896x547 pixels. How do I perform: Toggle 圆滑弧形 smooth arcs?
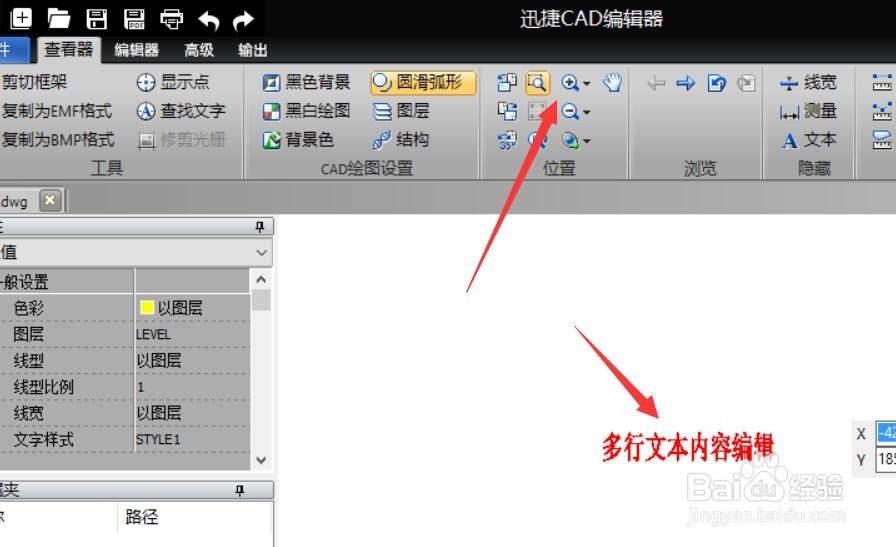click(423, 82)
